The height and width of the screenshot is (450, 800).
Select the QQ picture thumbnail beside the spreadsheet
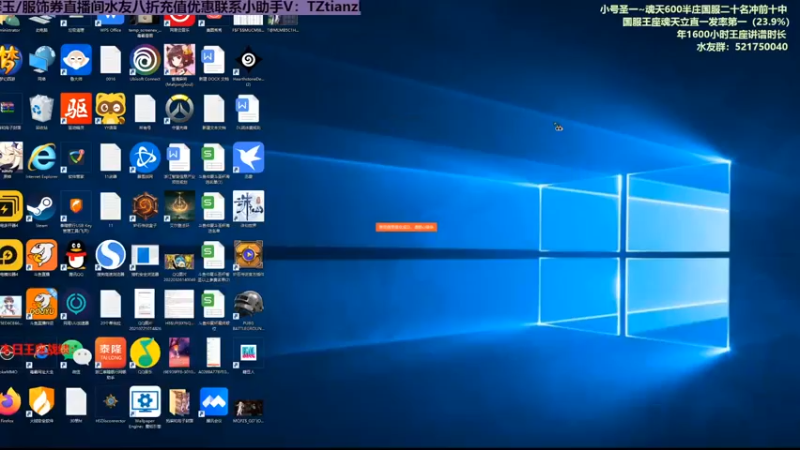tap(179, 261)
